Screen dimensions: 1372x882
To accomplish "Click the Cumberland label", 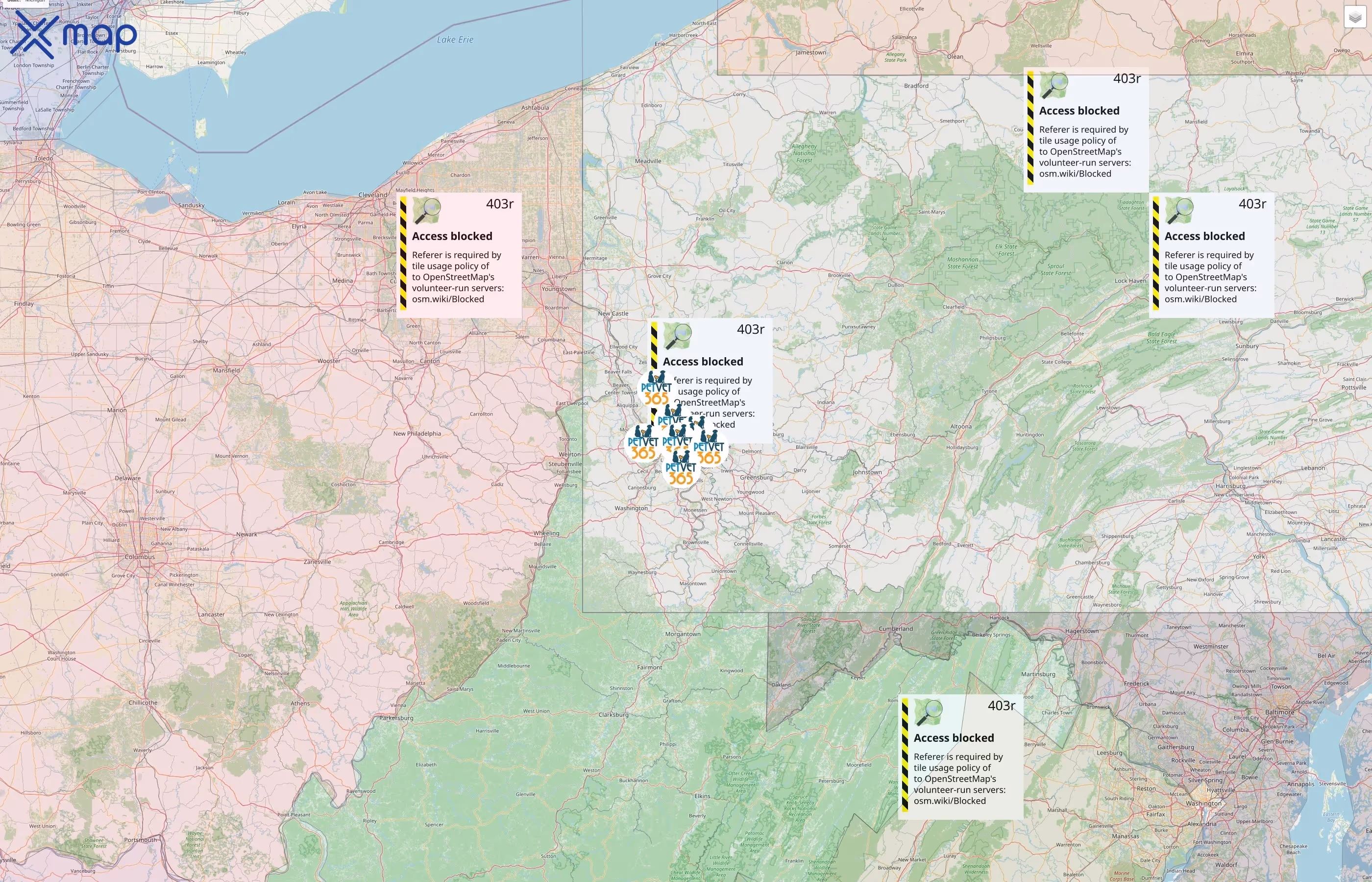I will pos(896,629).
